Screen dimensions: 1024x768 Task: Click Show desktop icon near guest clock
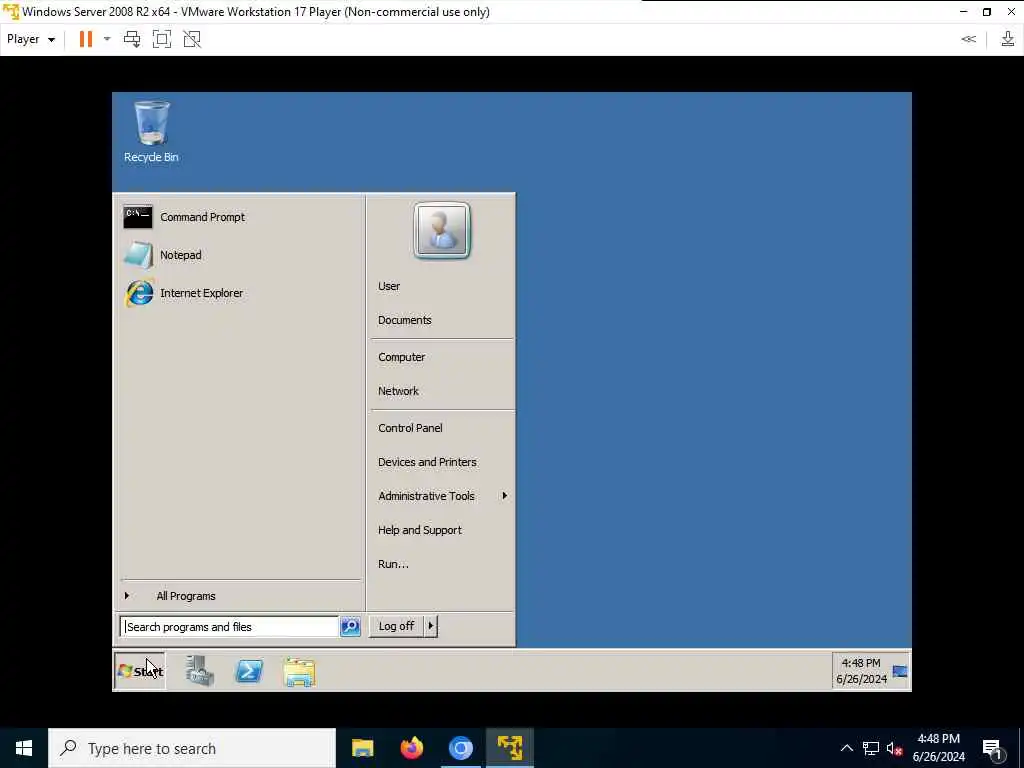[900, 671]
